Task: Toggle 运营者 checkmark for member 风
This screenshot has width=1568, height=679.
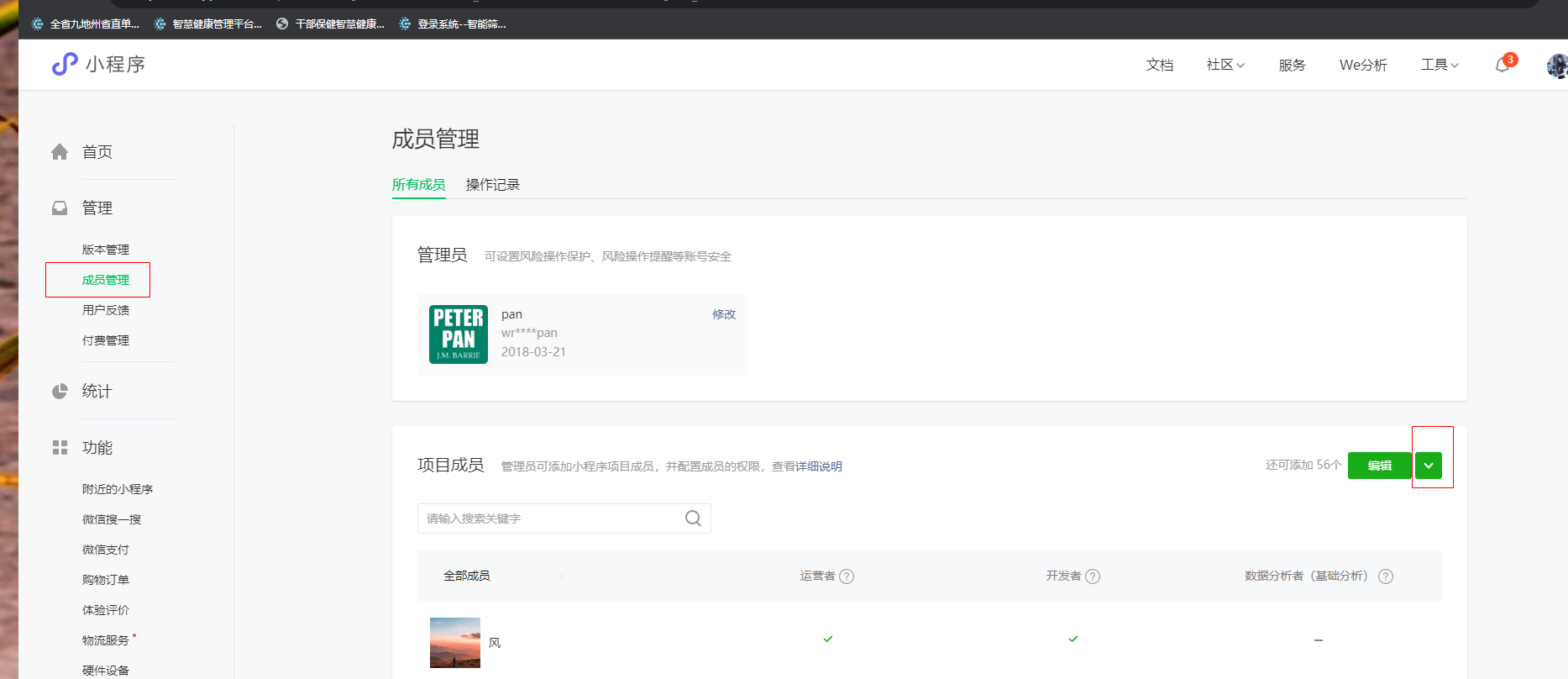Action: [x=828, y=640]
